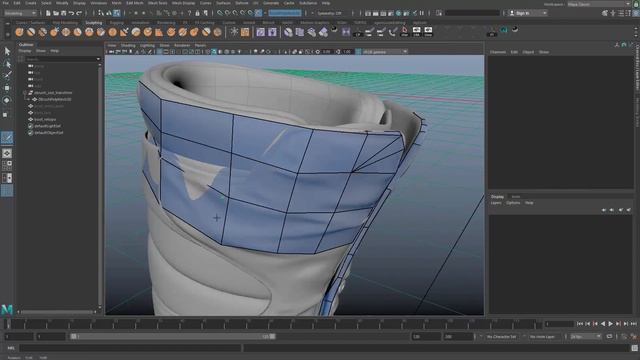Click the time range slider bar
Viewport: 640px width, 360px height.
pyautogui.click(x=173, y=337)
